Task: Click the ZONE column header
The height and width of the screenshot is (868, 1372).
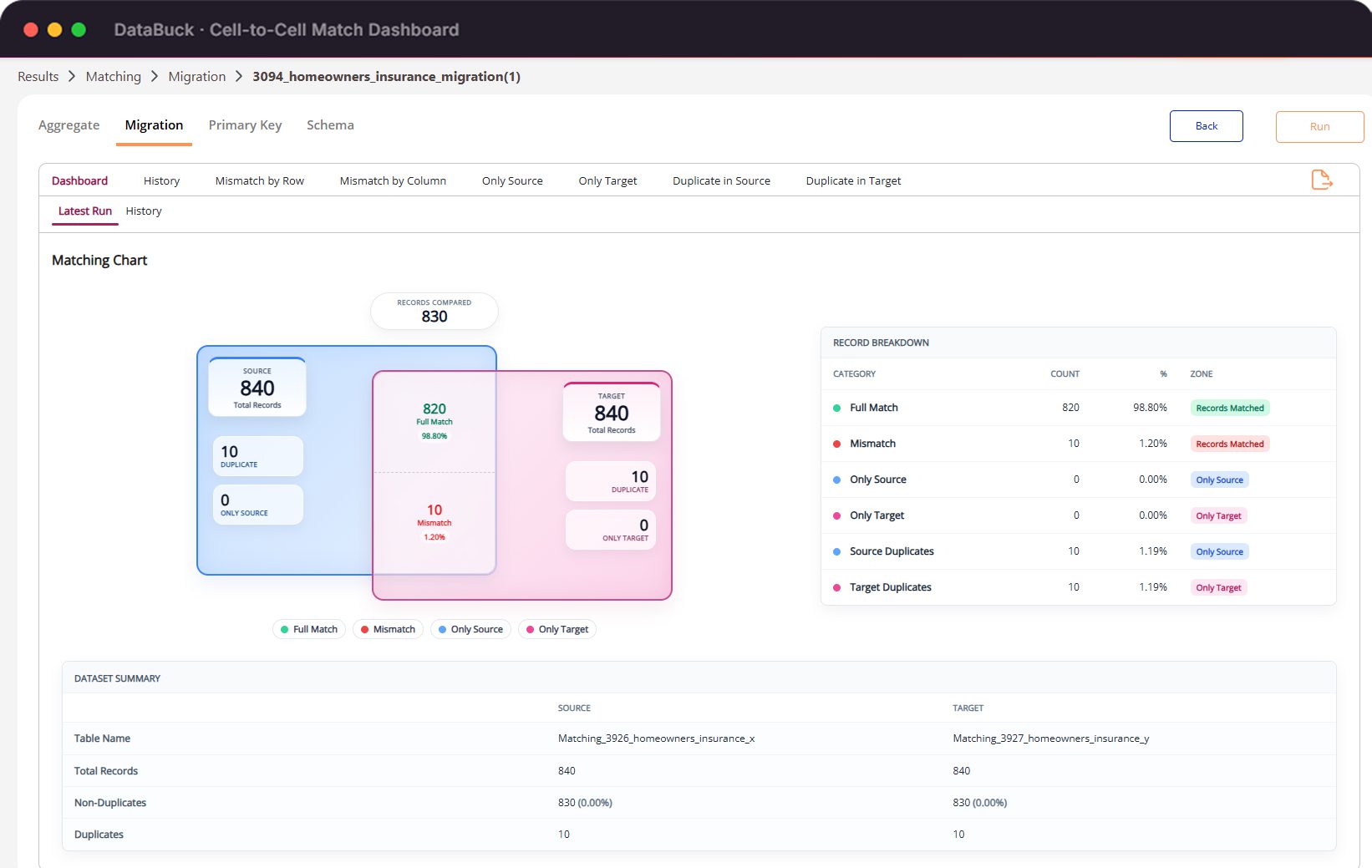Action: point(1201,374)
